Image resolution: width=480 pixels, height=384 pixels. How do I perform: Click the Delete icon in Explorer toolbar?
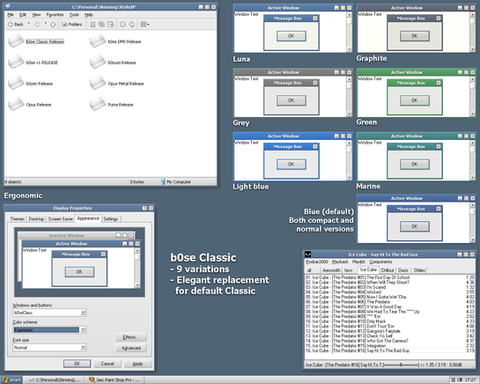(123, 24)
